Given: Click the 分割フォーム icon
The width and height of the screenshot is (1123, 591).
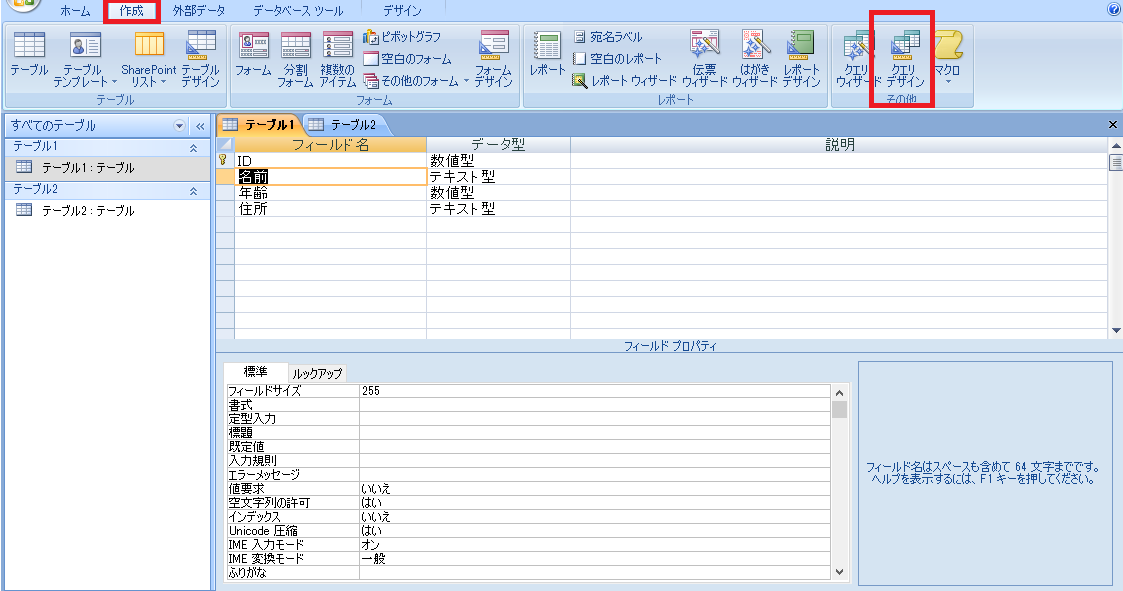Looking at the screenshot, I should coord(295,59).
